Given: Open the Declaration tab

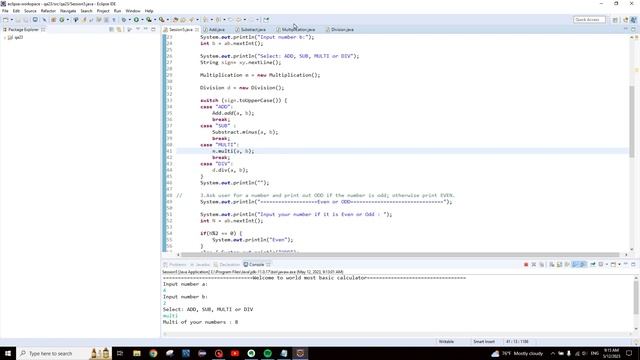Looking at the screenshot, I should pyautogui.click(x=227, y=264).
